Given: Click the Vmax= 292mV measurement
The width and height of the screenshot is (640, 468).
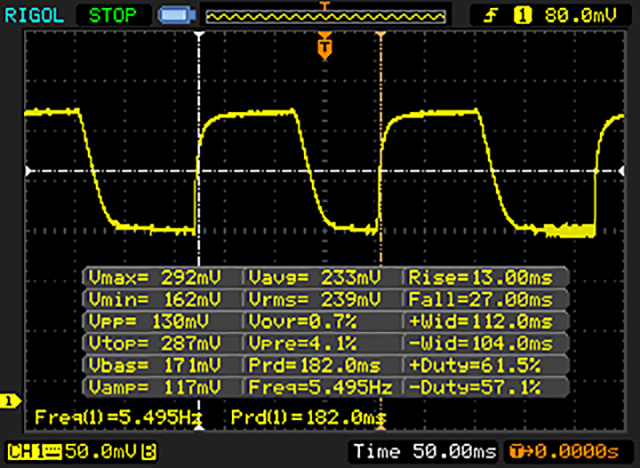Looking at the screenshot, I should [155, 278].
